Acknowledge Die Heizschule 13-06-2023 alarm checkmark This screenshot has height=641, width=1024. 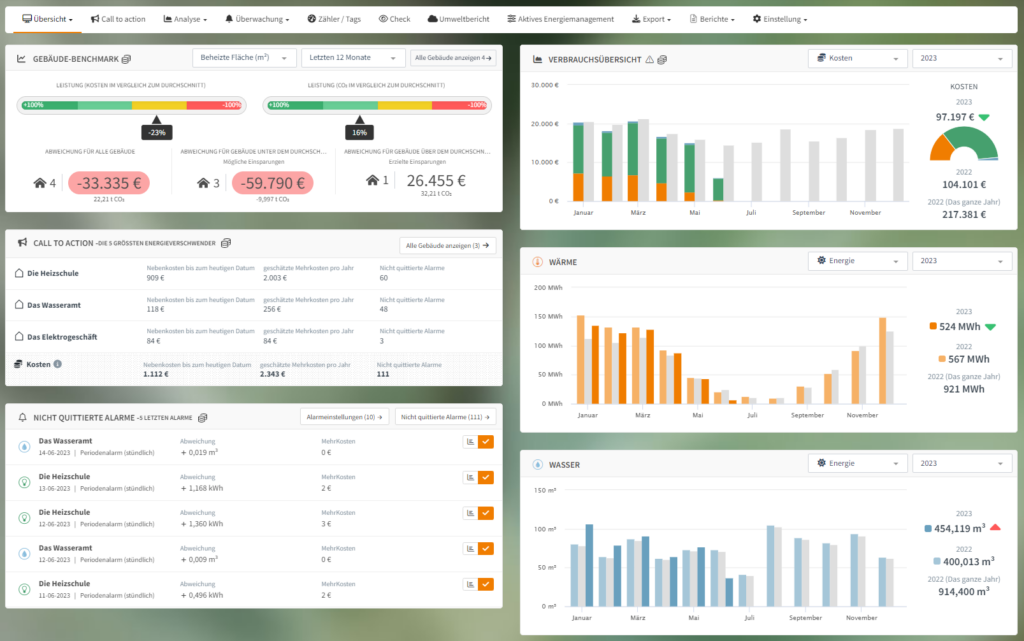click(x=486, y=477)
